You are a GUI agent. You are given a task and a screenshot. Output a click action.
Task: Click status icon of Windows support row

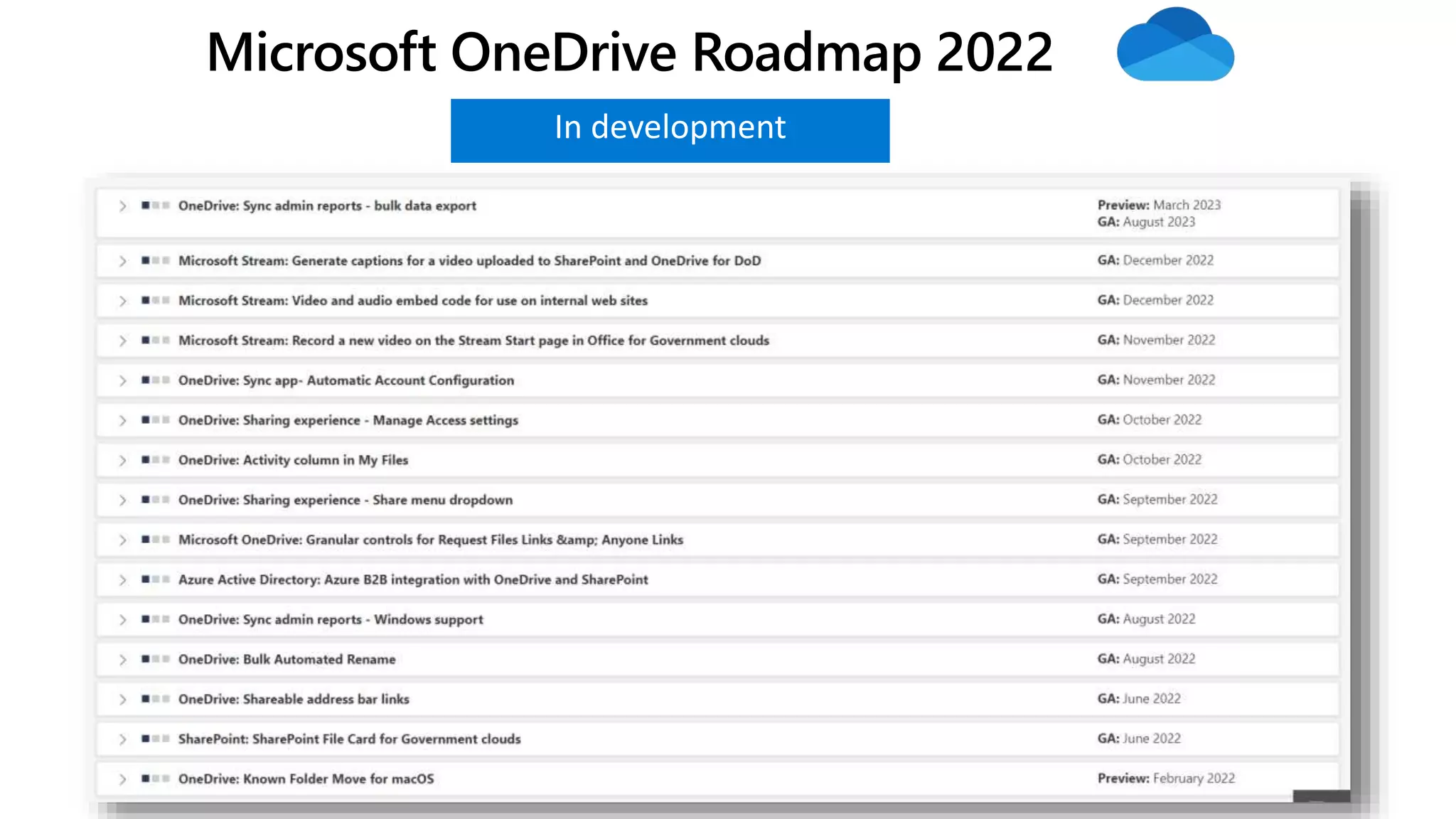(155, 619)
